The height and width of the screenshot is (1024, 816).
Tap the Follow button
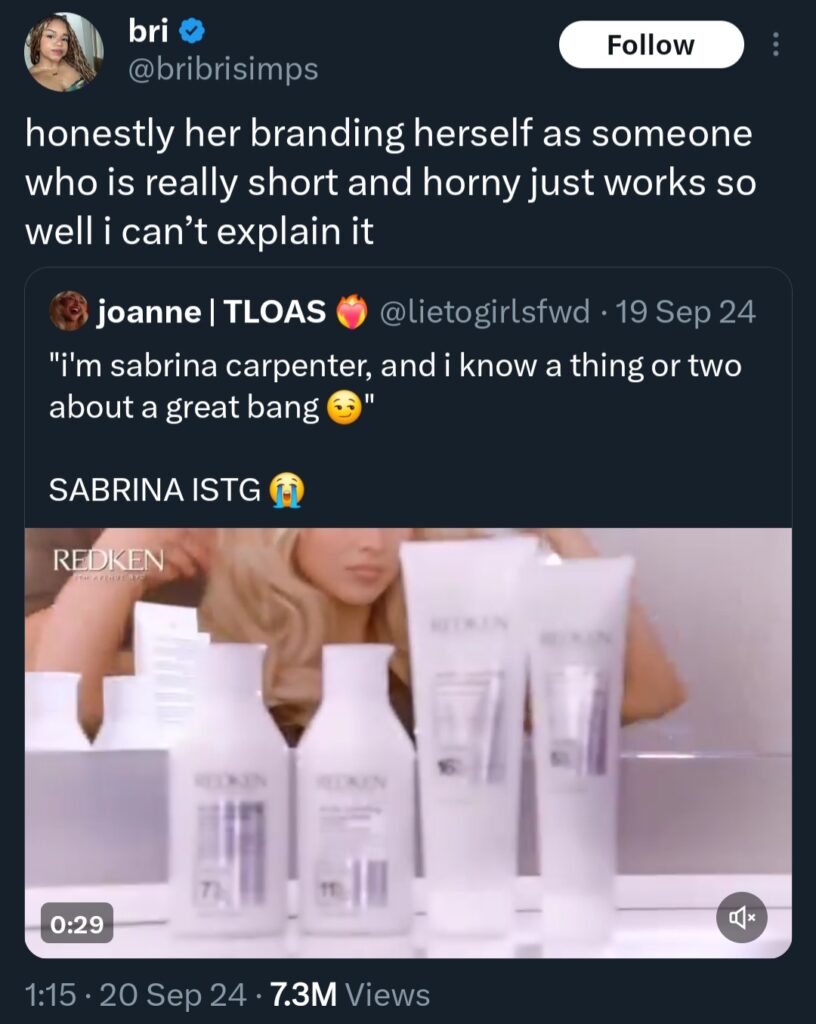tap(651, 45)
